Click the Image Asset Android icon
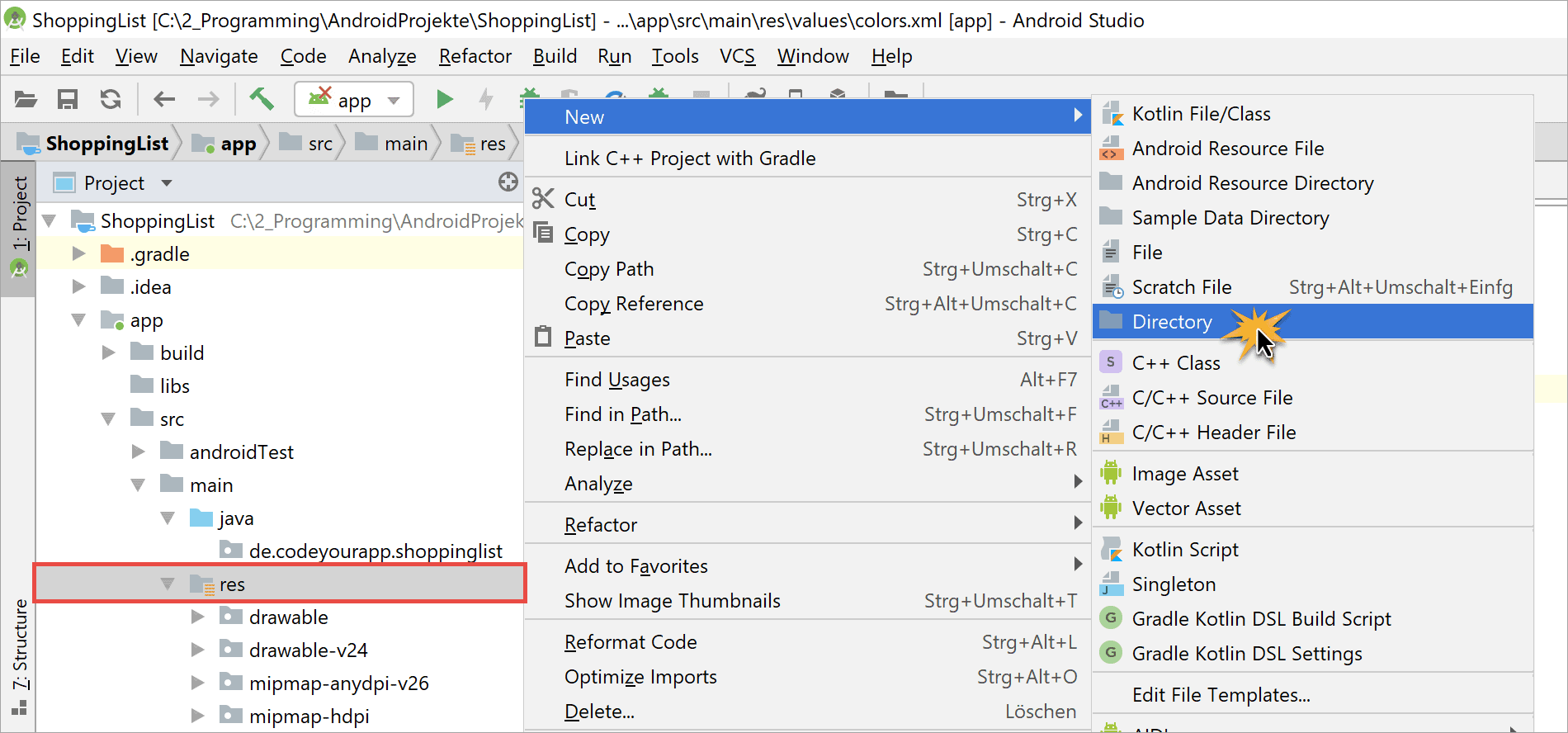Viewport: 1568px width, 733px height. click(x=1111, y=473)
